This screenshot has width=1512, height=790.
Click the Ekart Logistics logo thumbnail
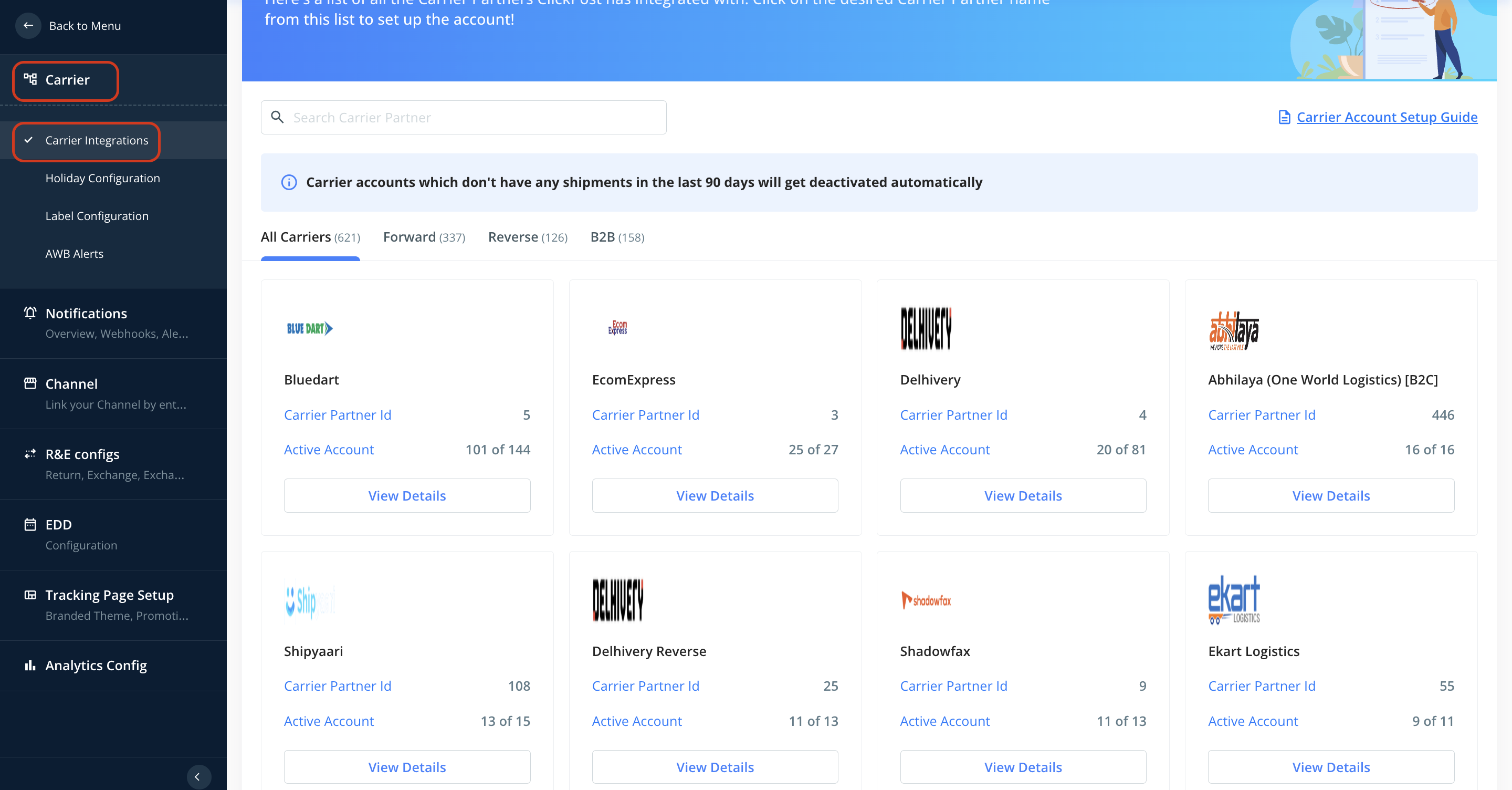pos(1234,599)
